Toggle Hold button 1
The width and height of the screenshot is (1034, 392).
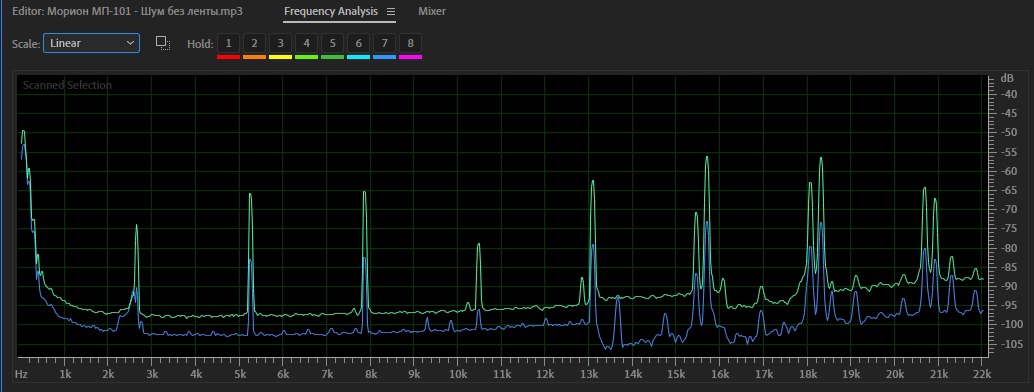tap(228, 44)
